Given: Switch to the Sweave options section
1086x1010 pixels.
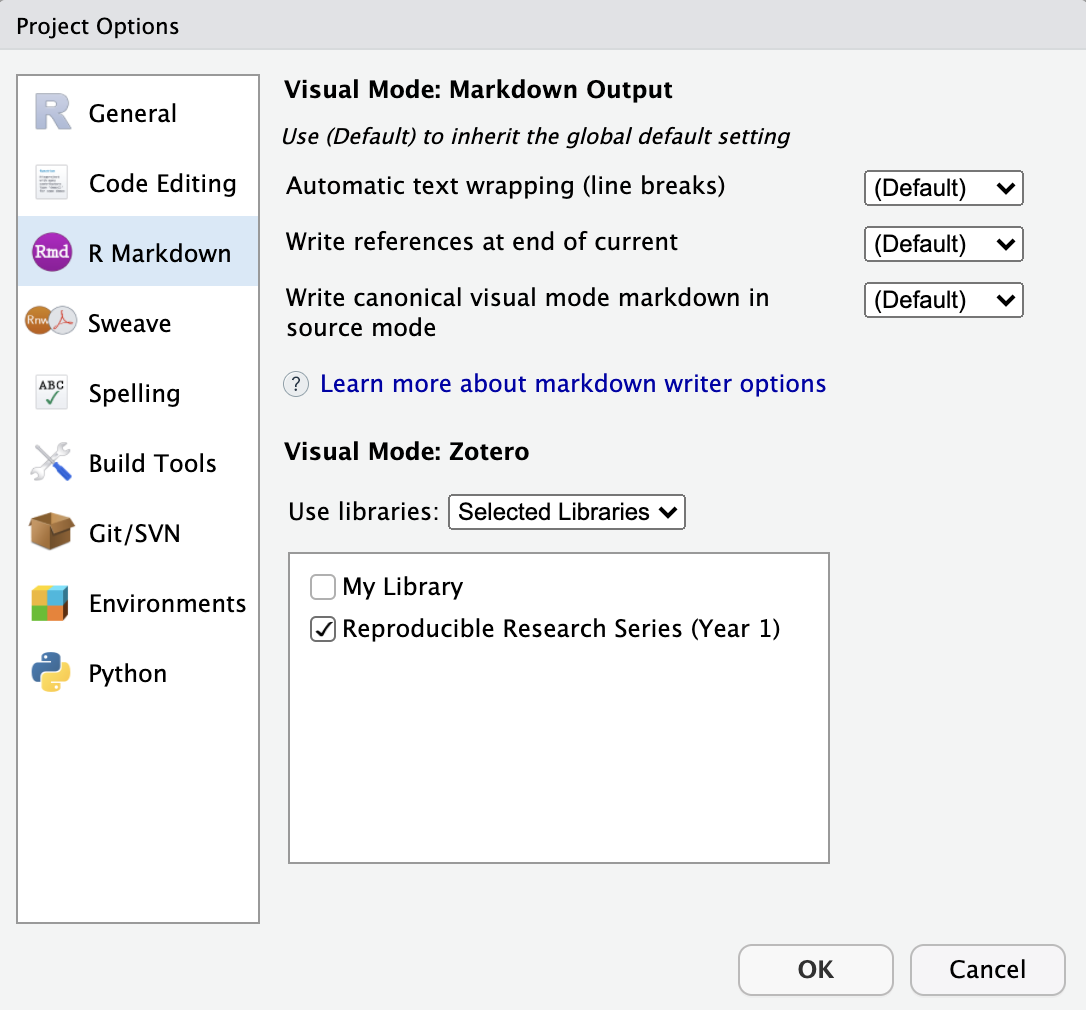Looking at the screenshot, I should click(x=129, y=323).
